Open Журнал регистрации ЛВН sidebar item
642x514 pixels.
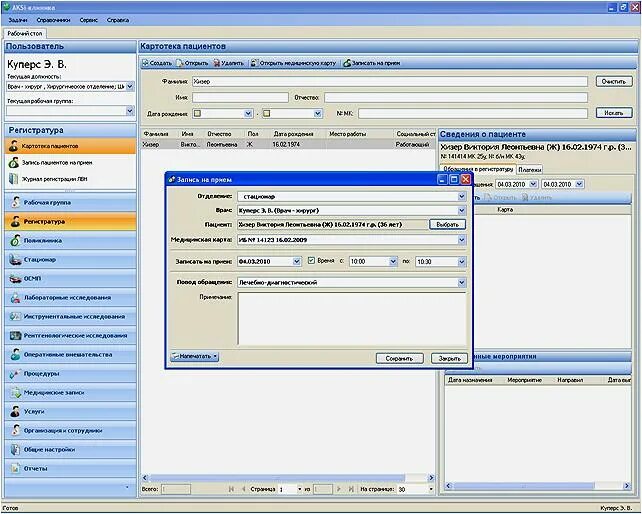[x=70, y=179]
